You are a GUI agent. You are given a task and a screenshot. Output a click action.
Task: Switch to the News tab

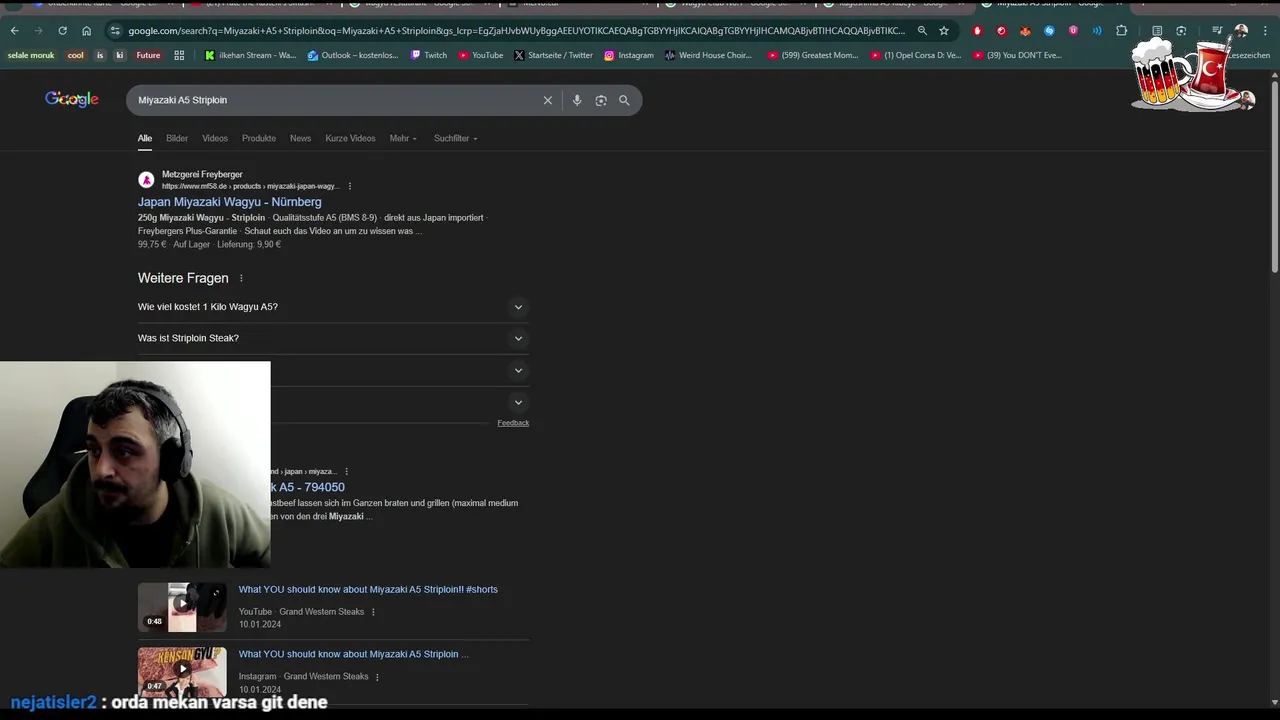coord(301,138)
